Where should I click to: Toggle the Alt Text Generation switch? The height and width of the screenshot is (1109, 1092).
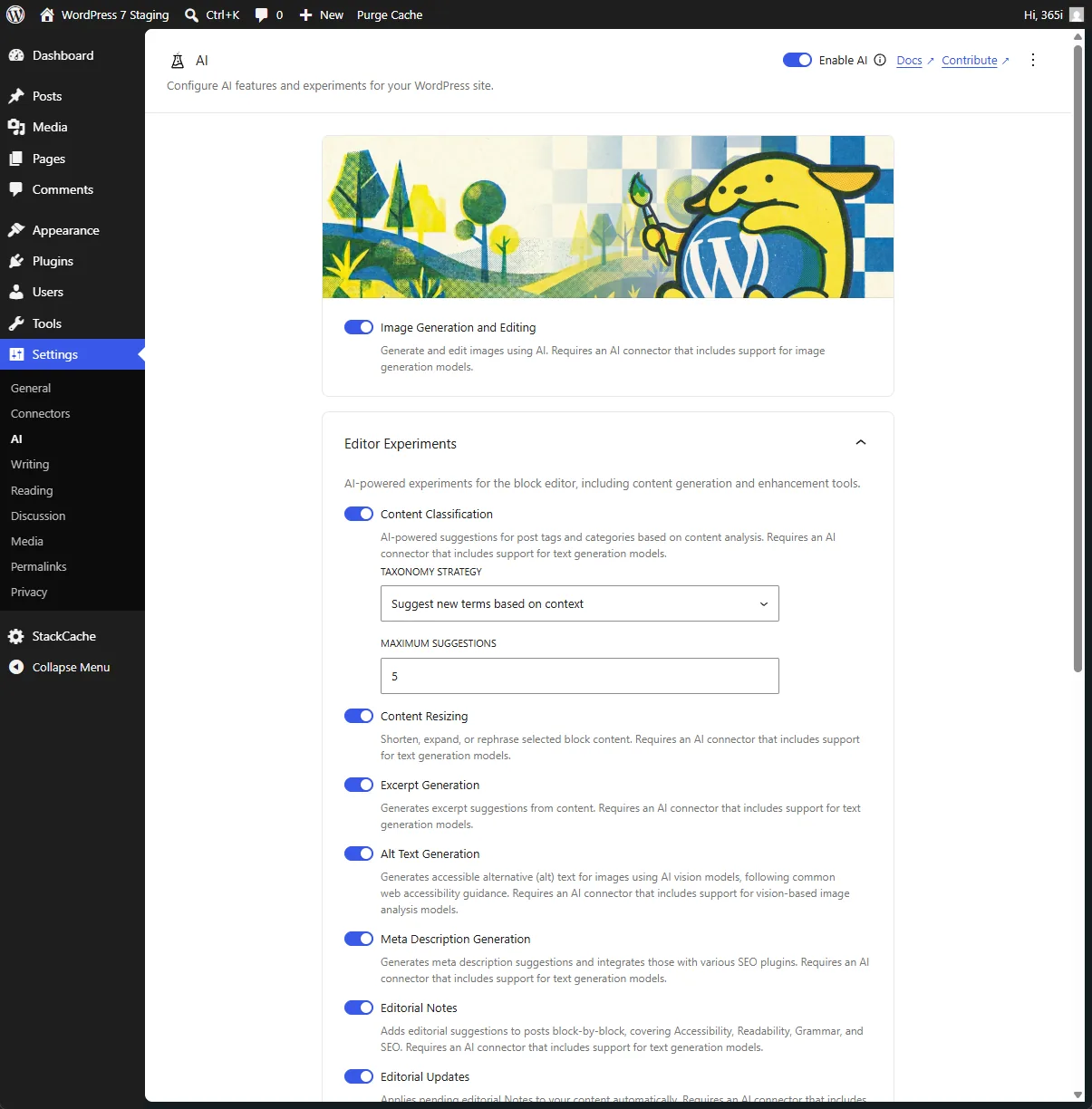359,853
